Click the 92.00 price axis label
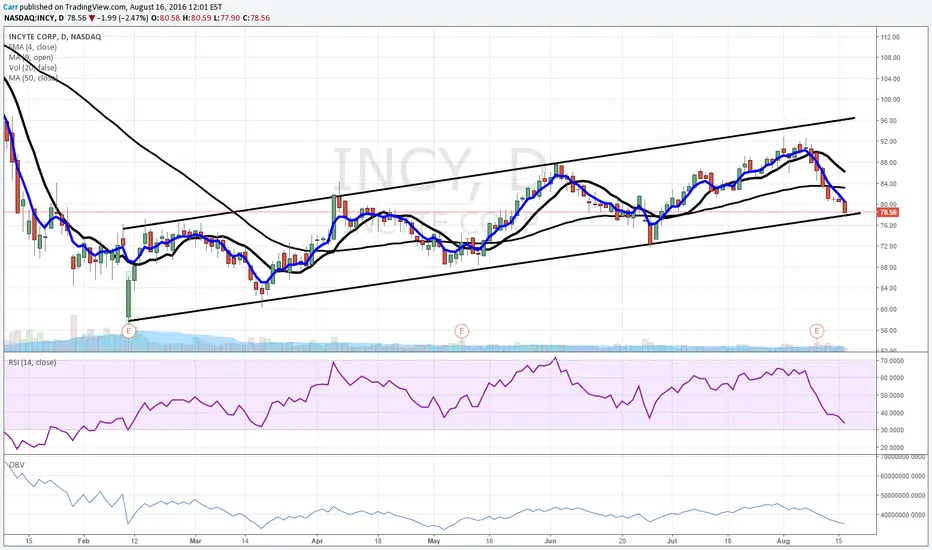This screenshot has height=550, width=932. click(x=890, y=142)
